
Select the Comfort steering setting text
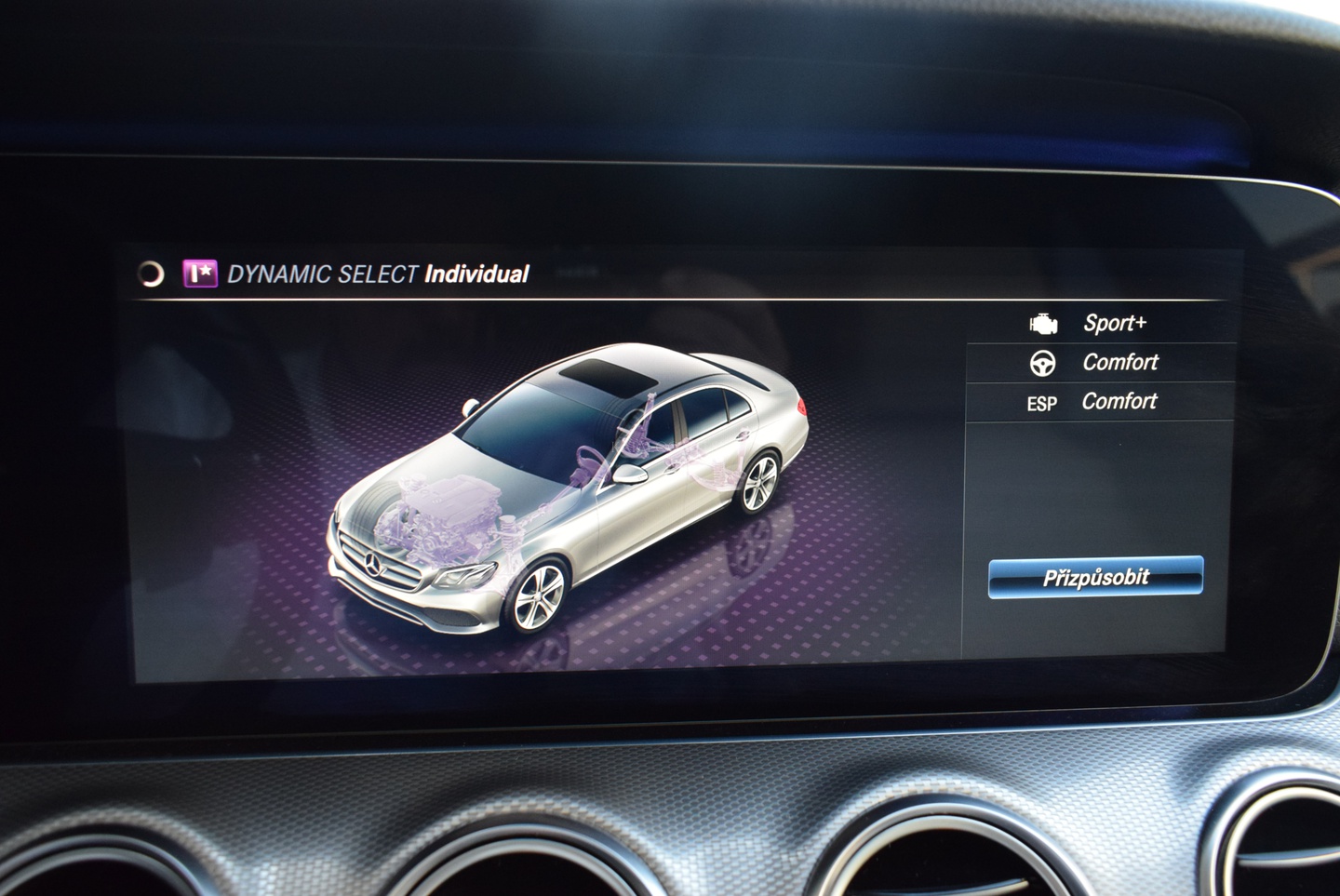1120,362
